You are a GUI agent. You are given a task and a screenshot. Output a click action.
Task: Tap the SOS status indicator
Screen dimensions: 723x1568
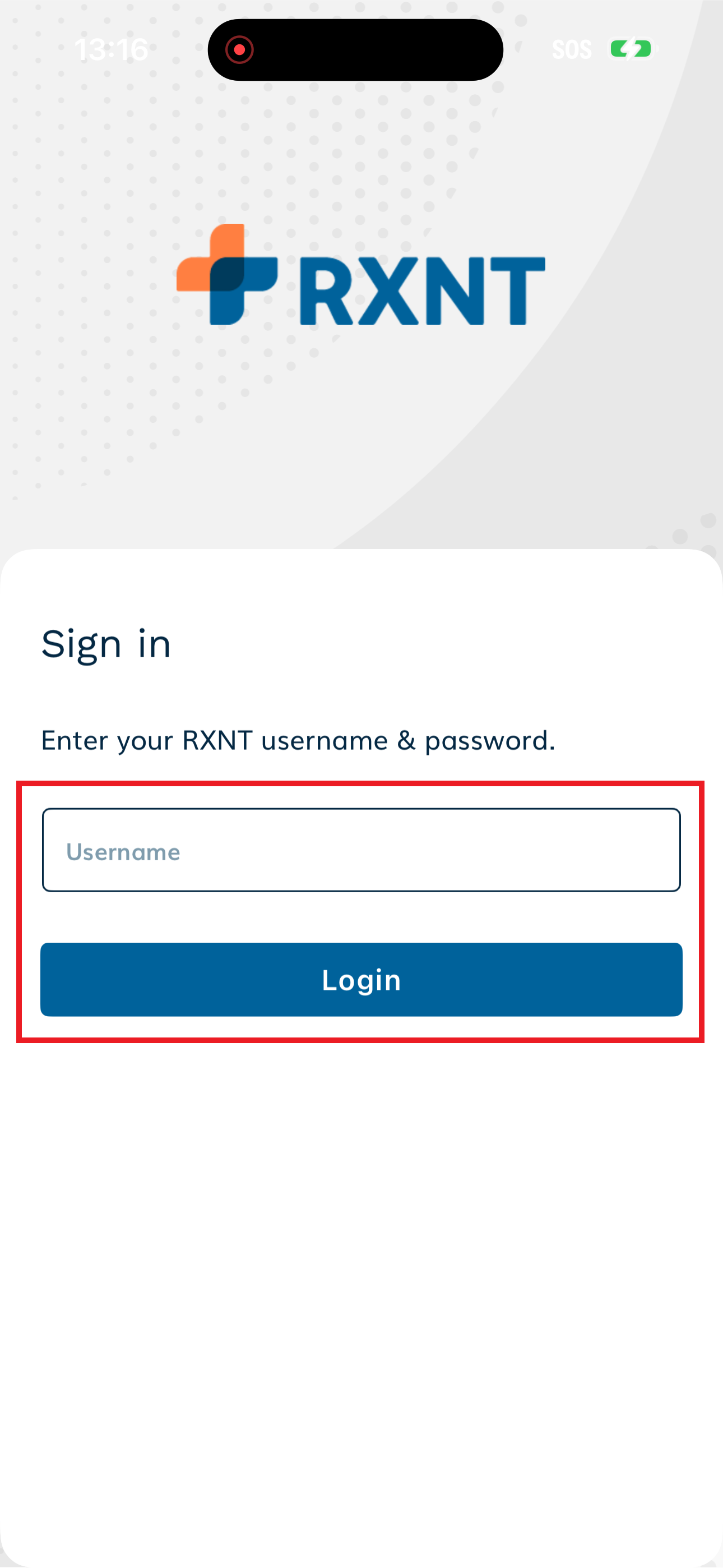tap(571, 50)
